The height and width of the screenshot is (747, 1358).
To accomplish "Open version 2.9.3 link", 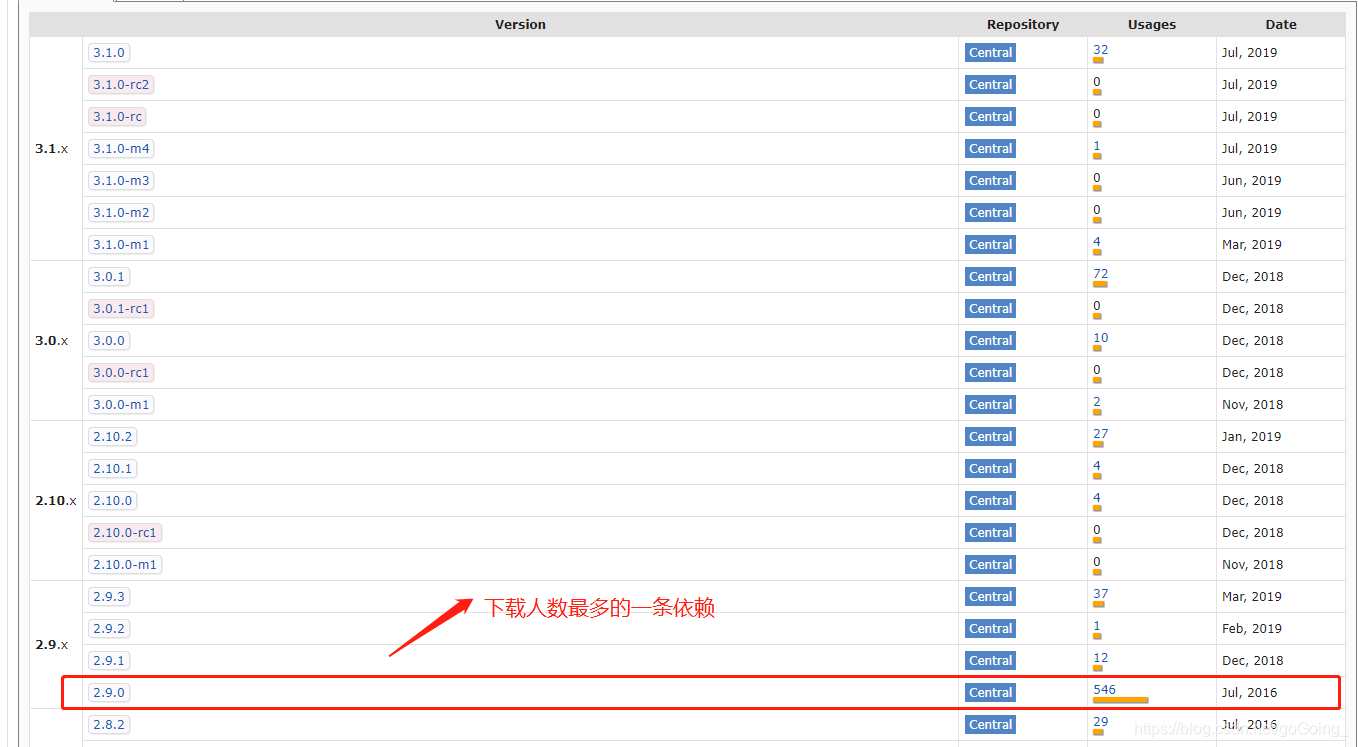I will (x=109, y=597).
